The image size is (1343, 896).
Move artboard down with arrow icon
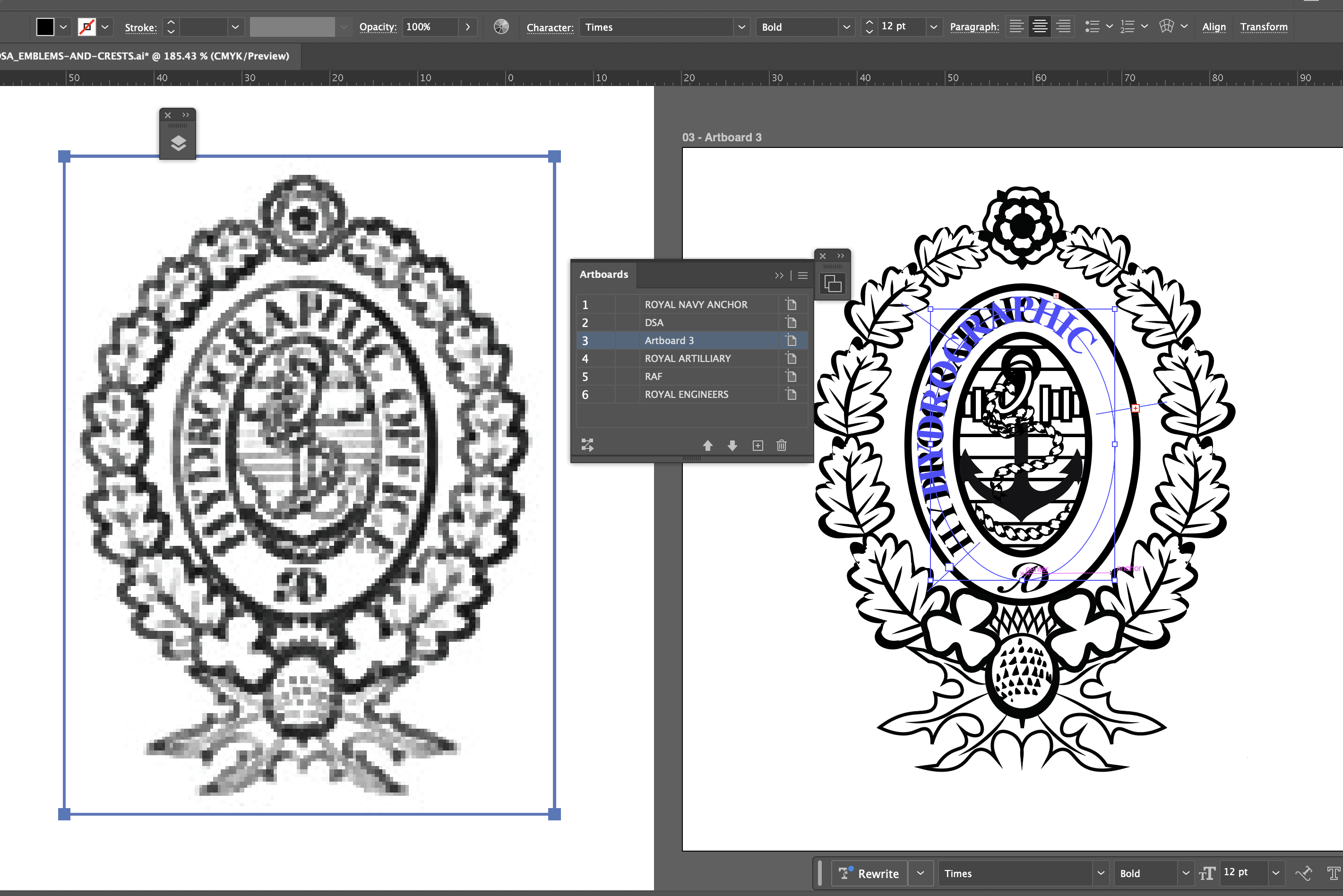pos(732,446)
